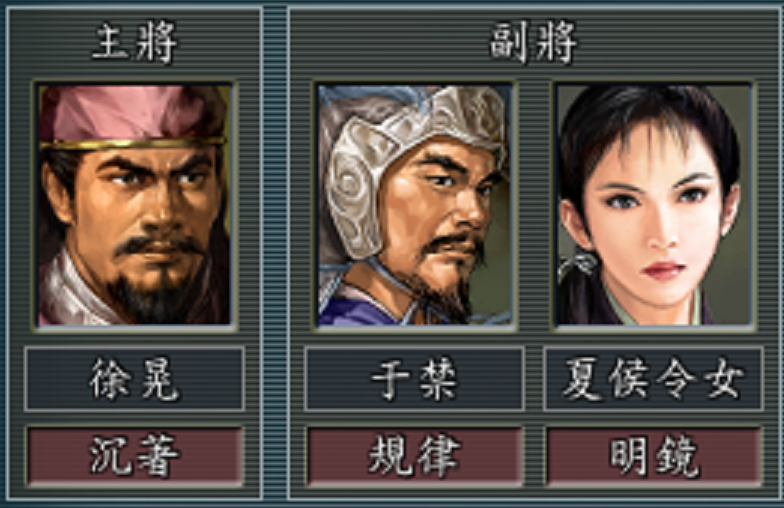Click Yu Jin's helmeted portrait
Screen dimensions: 784x508
pyautogui.click(x=414, y=205)
